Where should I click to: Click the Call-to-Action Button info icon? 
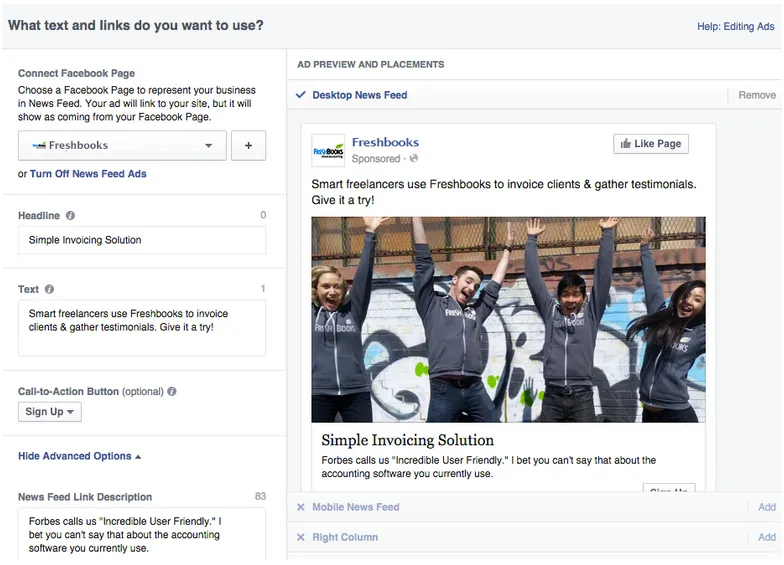tap(172, 392)
